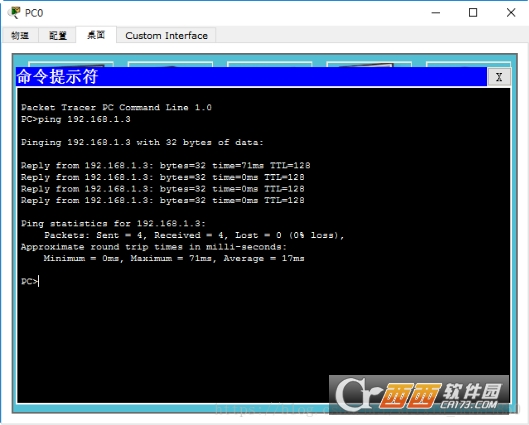This screenshot has width=529, height=425.
Task: Click 'Ping statistics for 192.168.1.3:' line
Action: pyautogui.click(x=113, y=223)
